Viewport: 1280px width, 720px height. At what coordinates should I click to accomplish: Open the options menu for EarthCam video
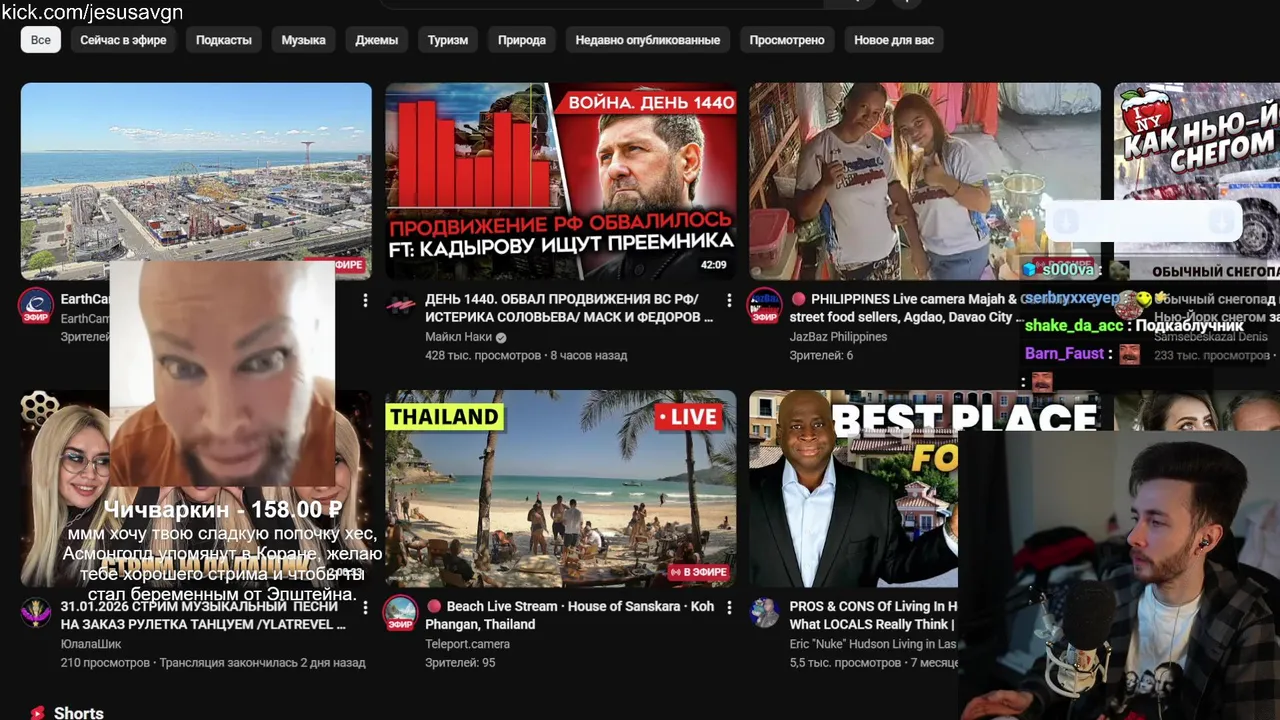click(x=365, y=300)
